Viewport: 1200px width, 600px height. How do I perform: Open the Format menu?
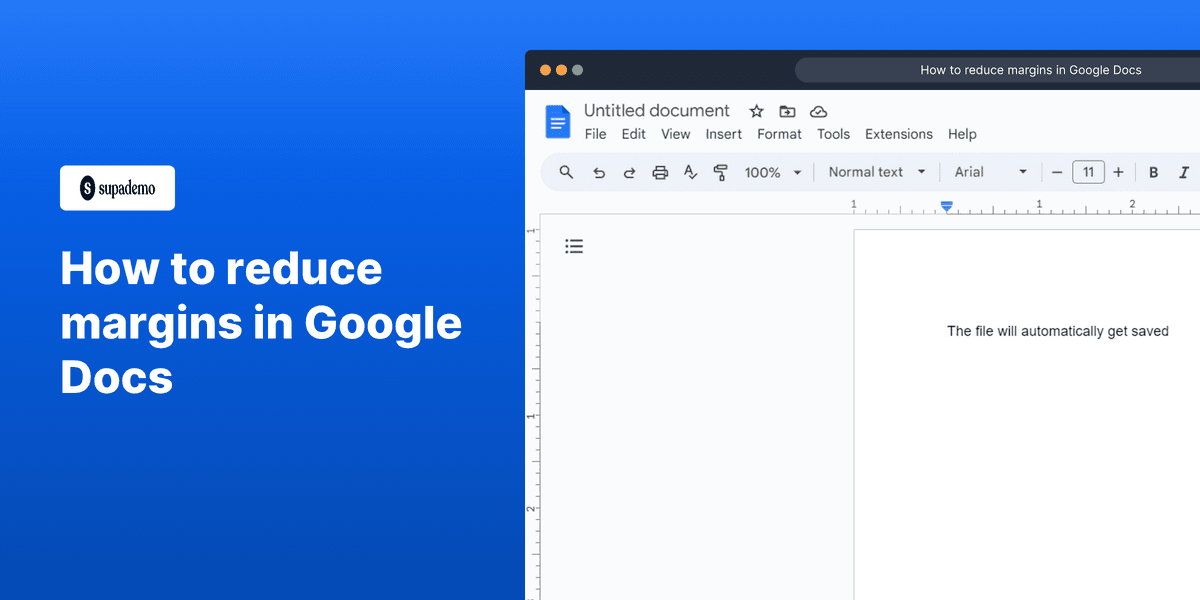click(779, 133)
